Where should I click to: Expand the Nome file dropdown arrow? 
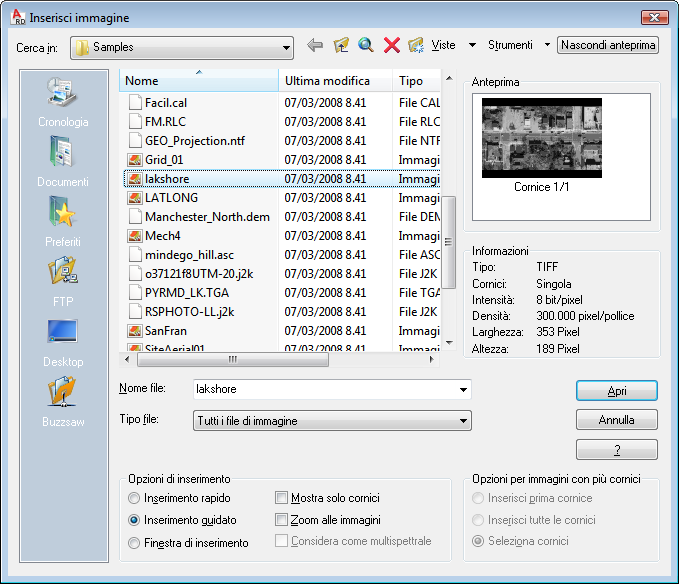pyautogui.click(x=463, y=390)
